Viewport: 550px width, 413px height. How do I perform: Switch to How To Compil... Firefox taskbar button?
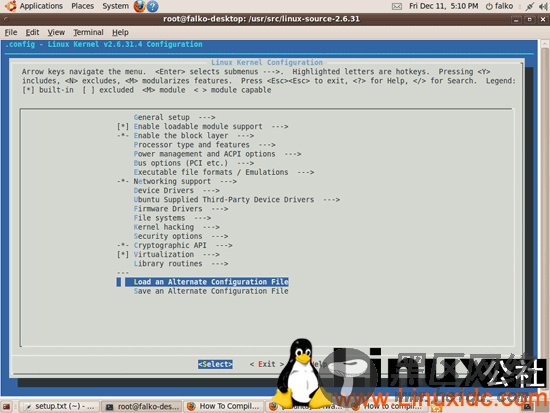tap(223, 406)
